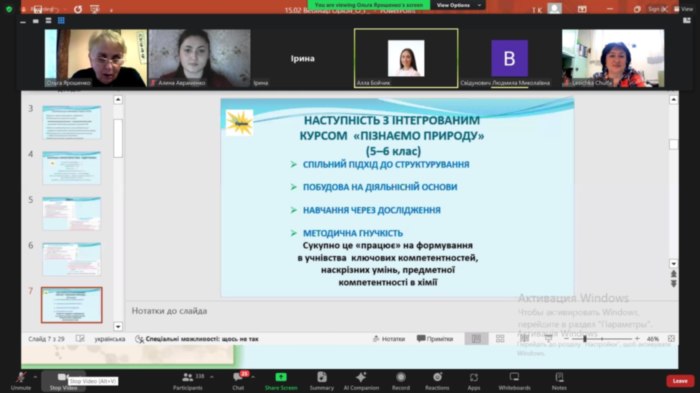Unmute the microphone

[21, 377]
